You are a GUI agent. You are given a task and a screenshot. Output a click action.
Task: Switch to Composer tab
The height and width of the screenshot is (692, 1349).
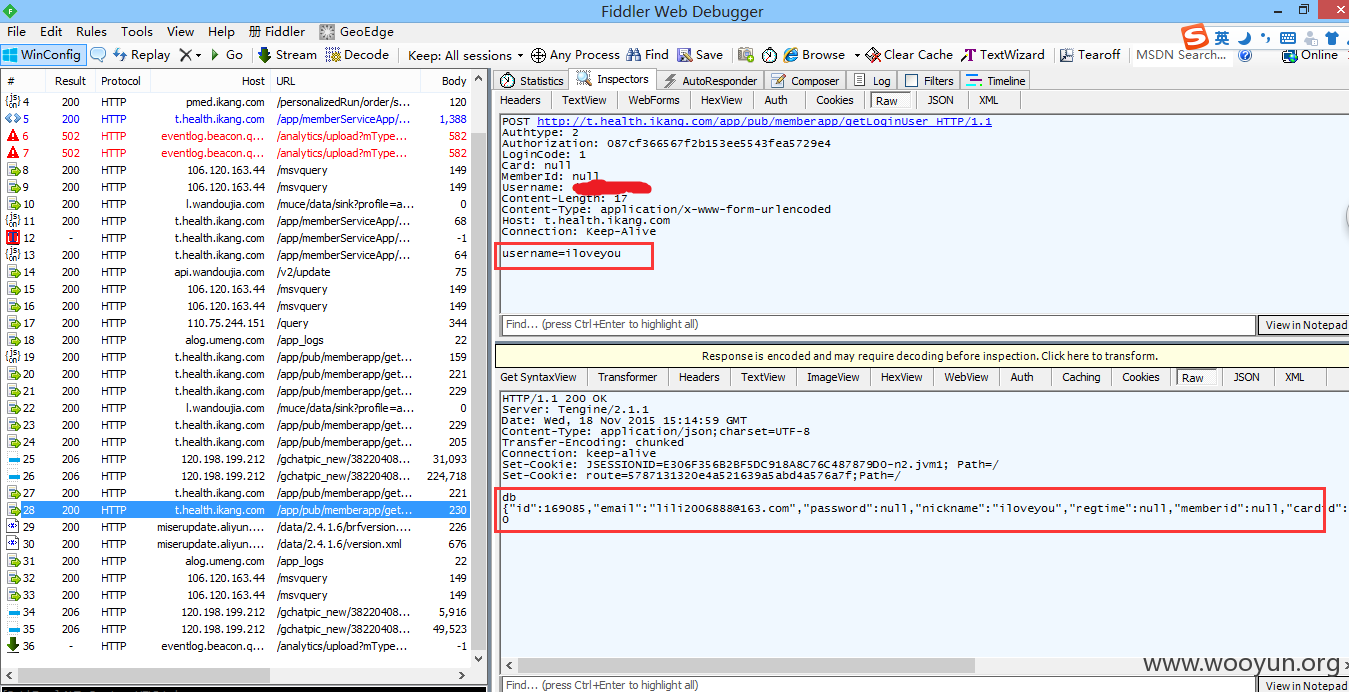pos(806,81)
